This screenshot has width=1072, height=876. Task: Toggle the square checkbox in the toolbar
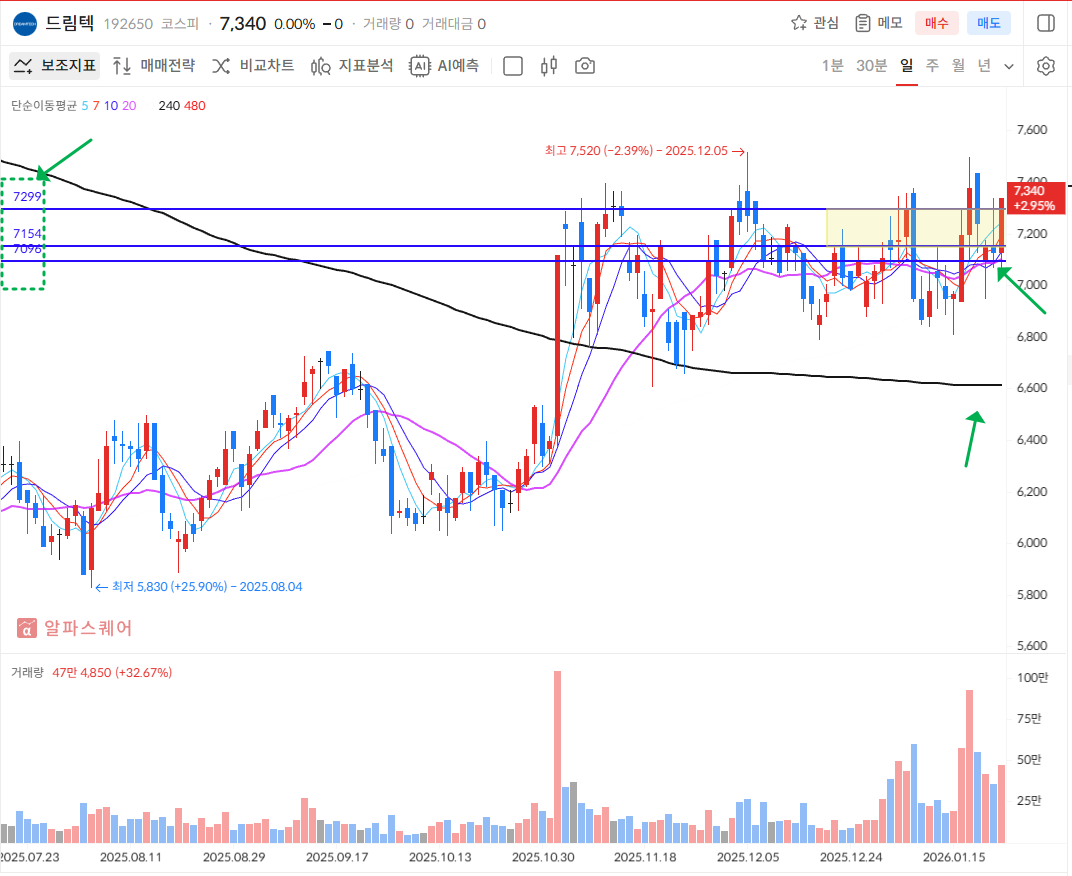pyautogui.click(x=513, y=66)
